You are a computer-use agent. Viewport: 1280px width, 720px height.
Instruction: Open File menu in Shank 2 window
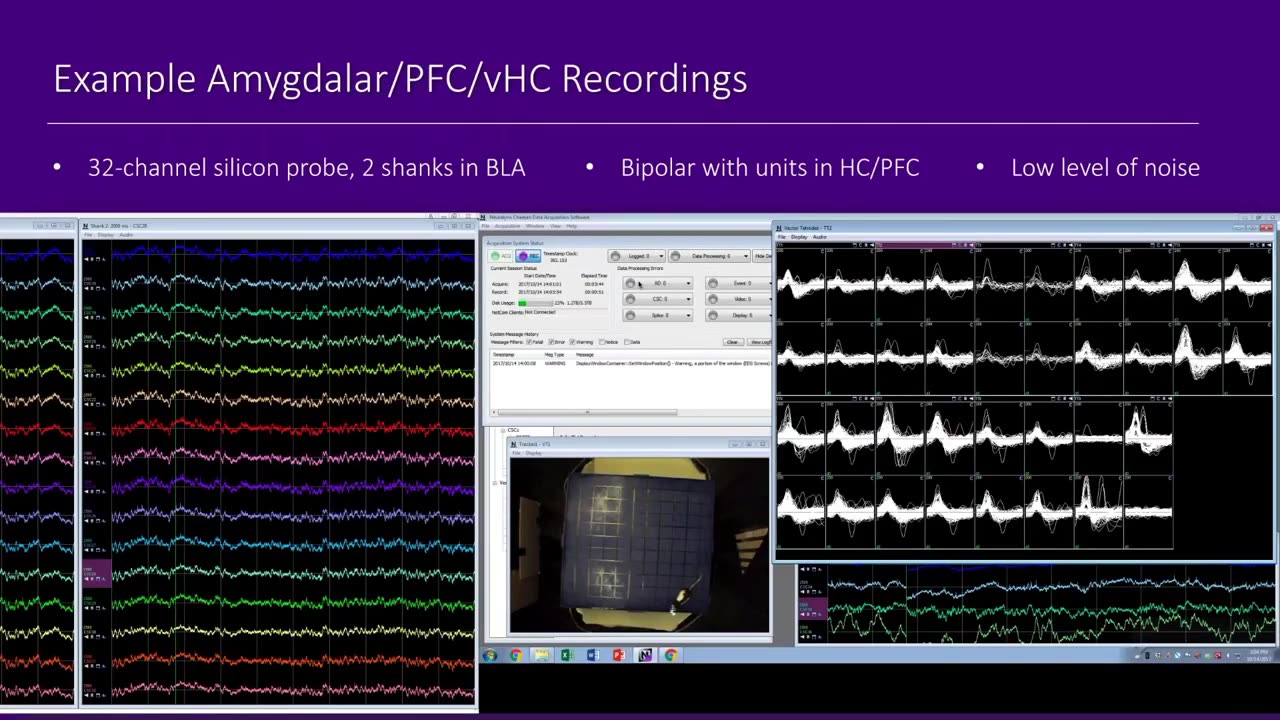point(88,235)
